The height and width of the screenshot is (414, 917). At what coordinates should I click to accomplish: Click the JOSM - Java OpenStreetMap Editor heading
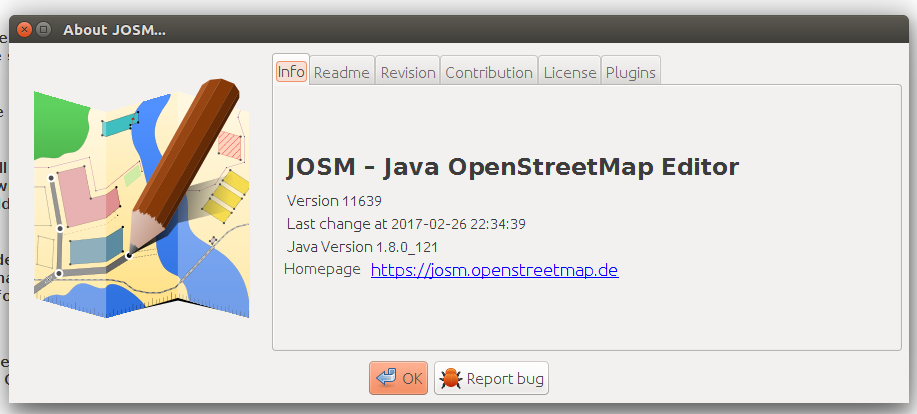pyautogui.click(x=512, y=166)
